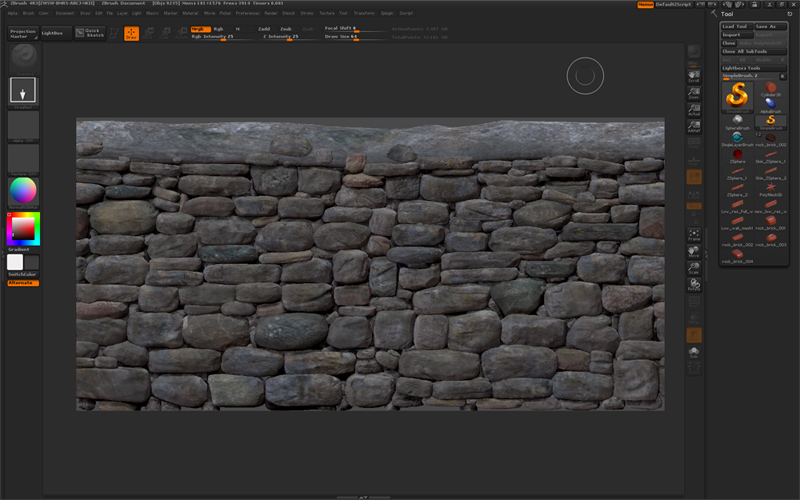The image size is (800, 500).
Task: Click the Load Tool button
Action: (x=735, y=26)
